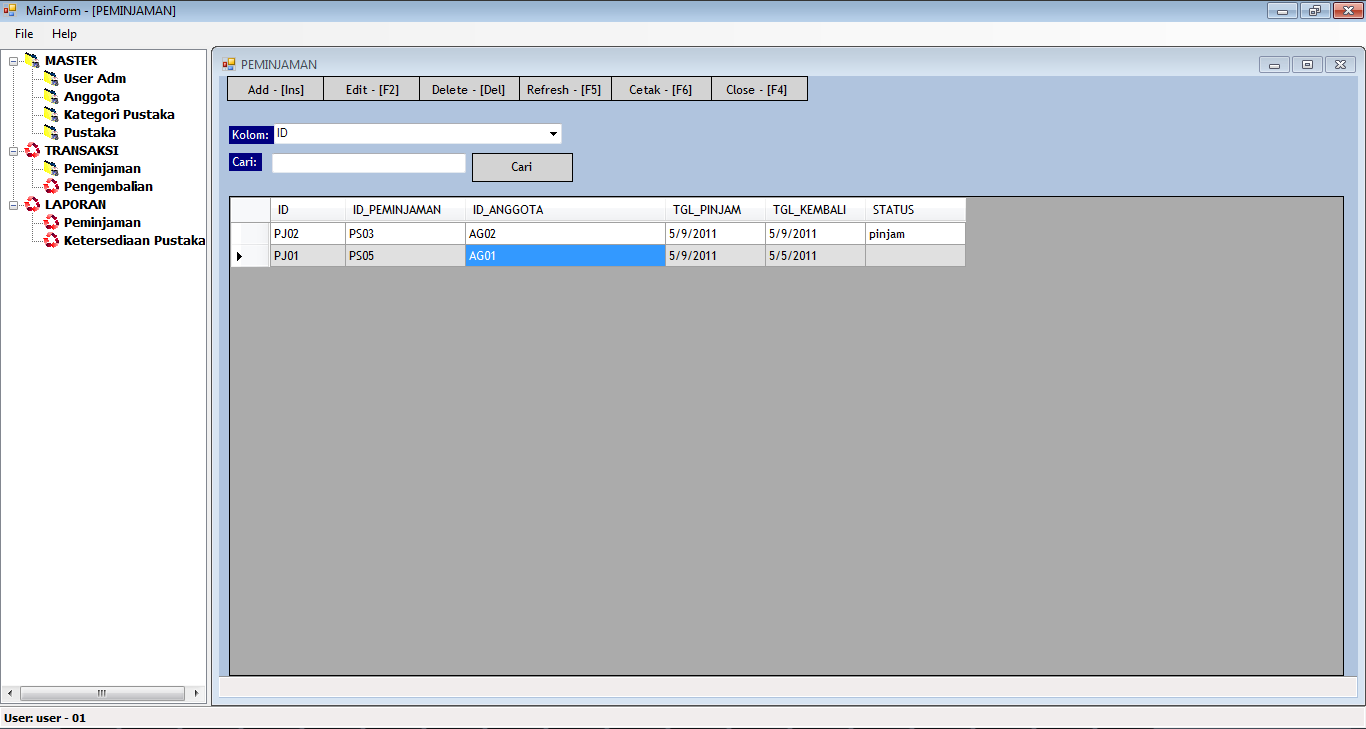Click the Cetak - [F6] button
This screenshot has width=1366, height=729.
click(661, 89)
